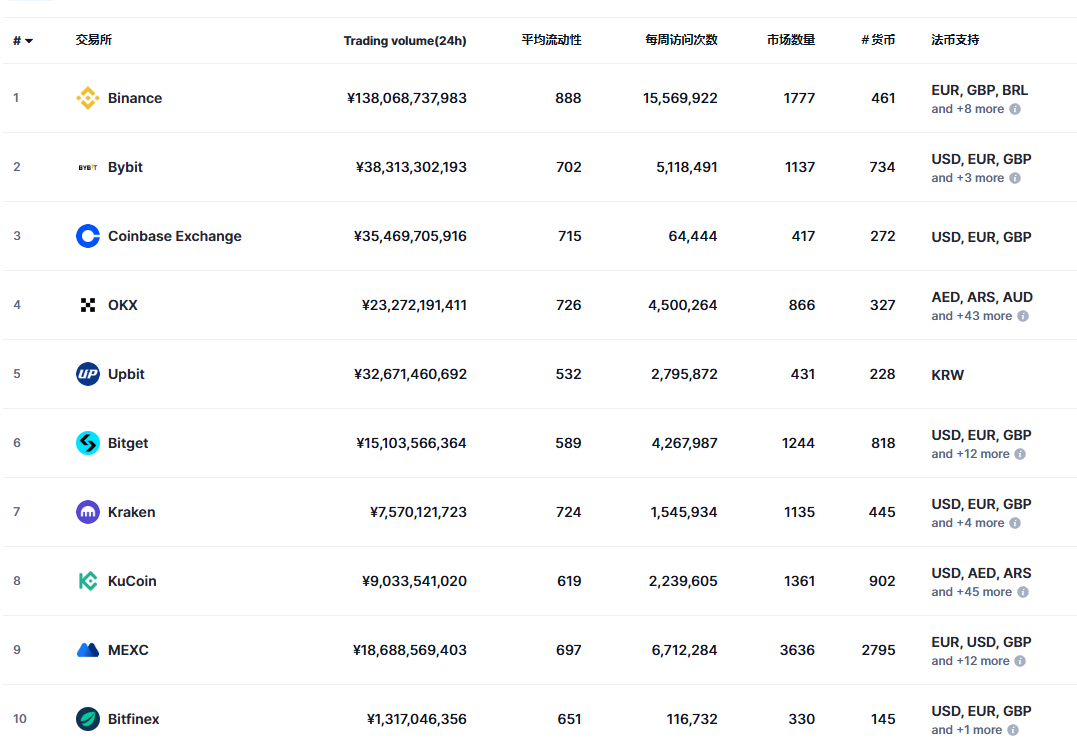1077x746 pixels.
Task: Sort by 平均流动性 column header
Action: click(x=551, y=40)
